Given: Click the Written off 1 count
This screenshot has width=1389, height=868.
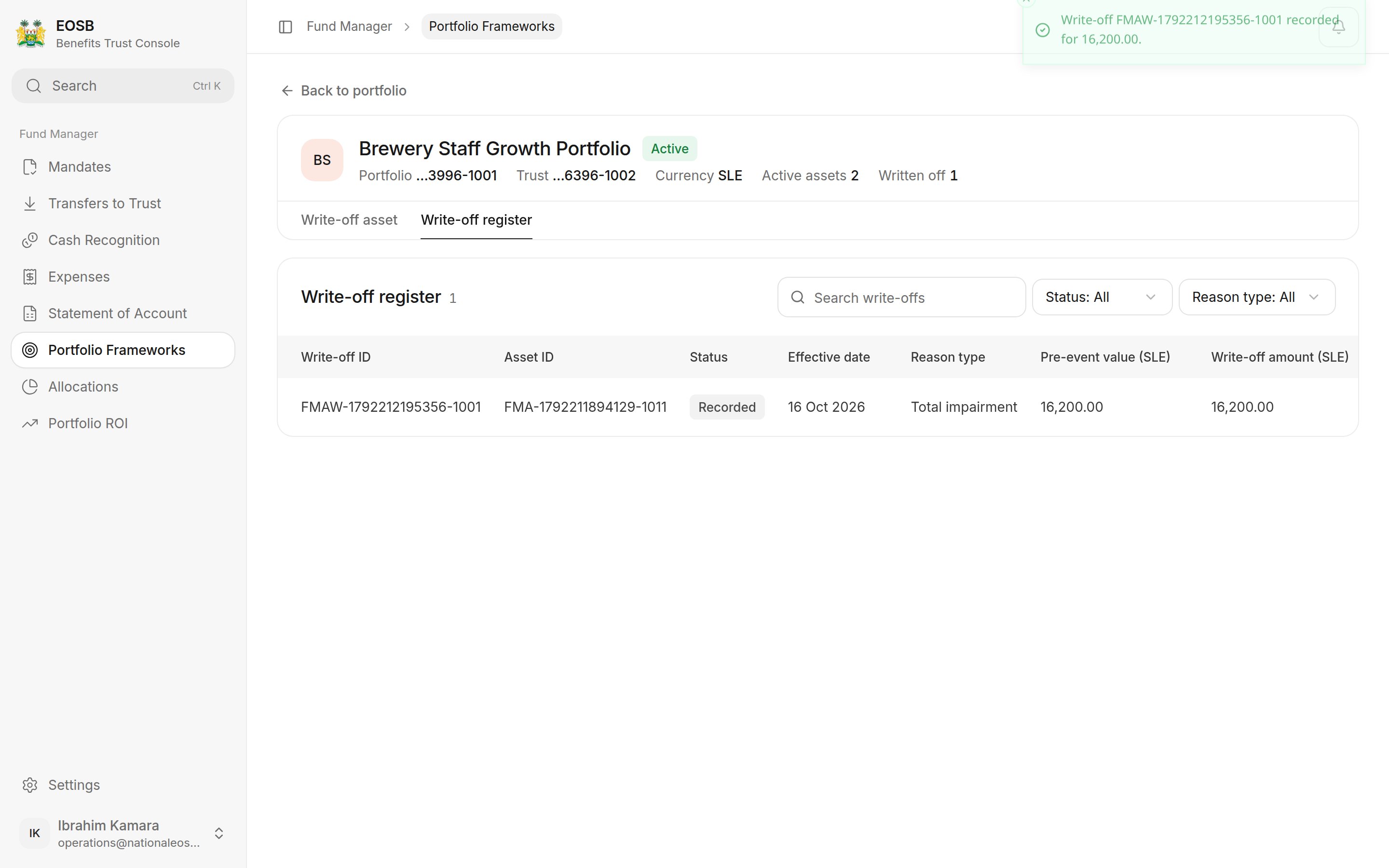Looking at the screenshot, I should (x=918, y=176).
